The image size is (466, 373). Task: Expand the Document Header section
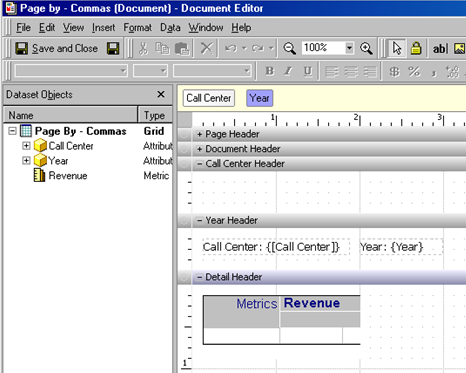click(199, 149)
